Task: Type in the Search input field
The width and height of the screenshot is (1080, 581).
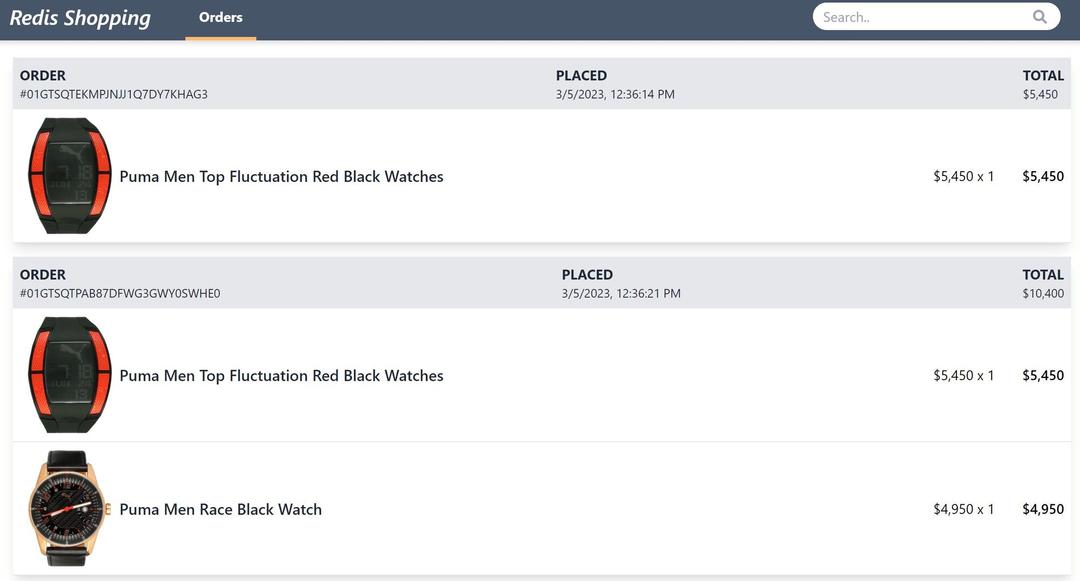Action: click(920, 17)
